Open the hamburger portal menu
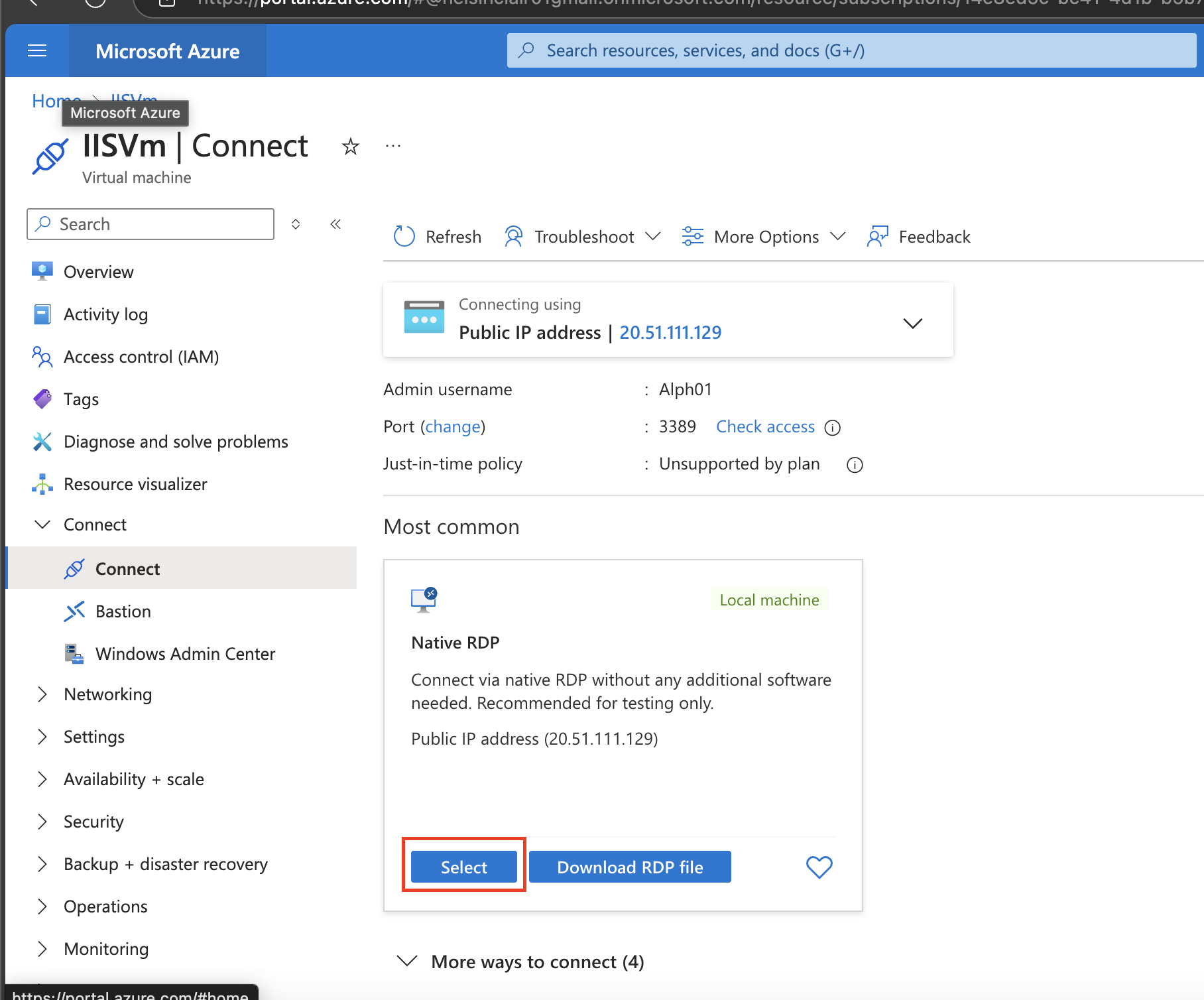Screen dimensions: 1204x1000 point(37,51)
